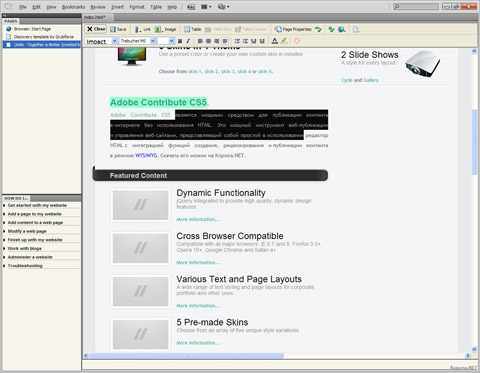Click the Close draft button
Screen dimensions: 480x373
point(96,29)
